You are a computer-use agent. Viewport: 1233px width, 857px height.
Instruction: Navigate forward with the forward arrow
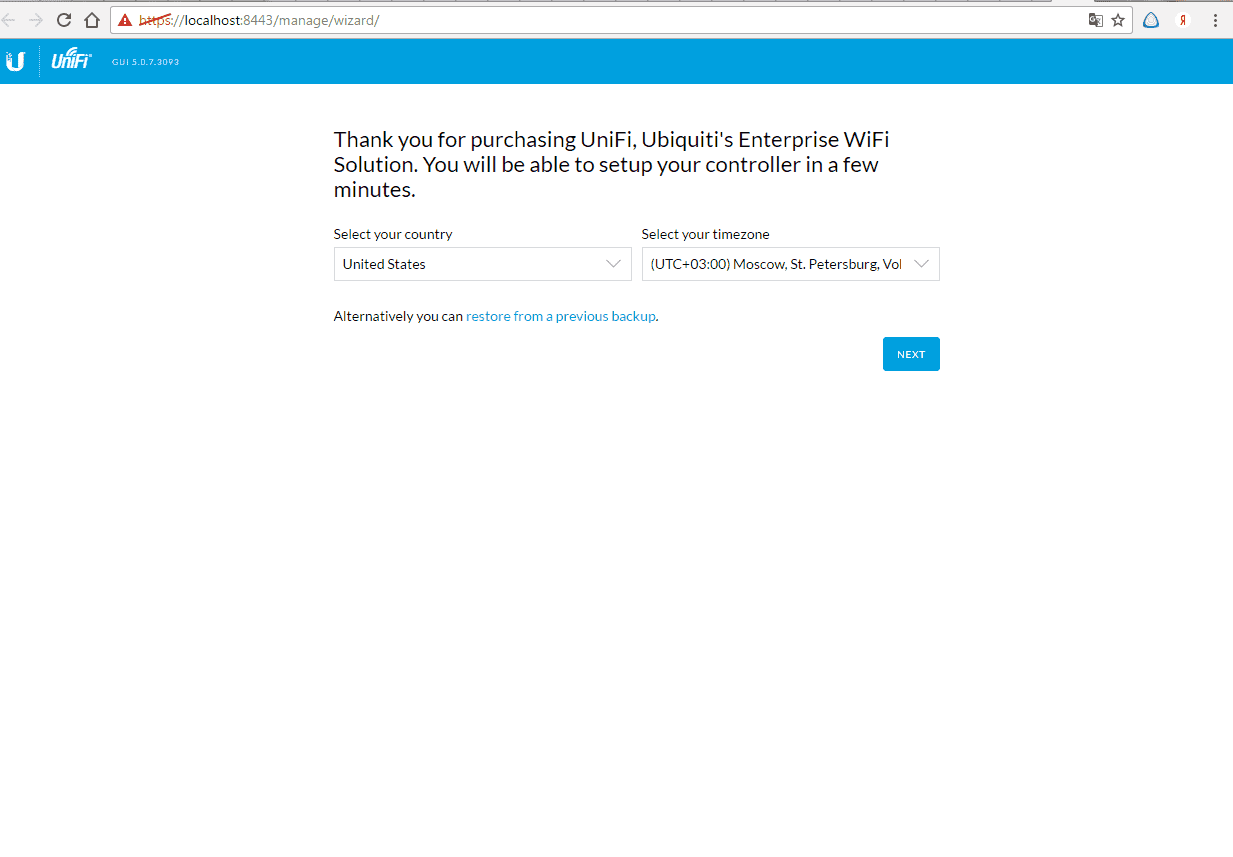pos(36,20)
